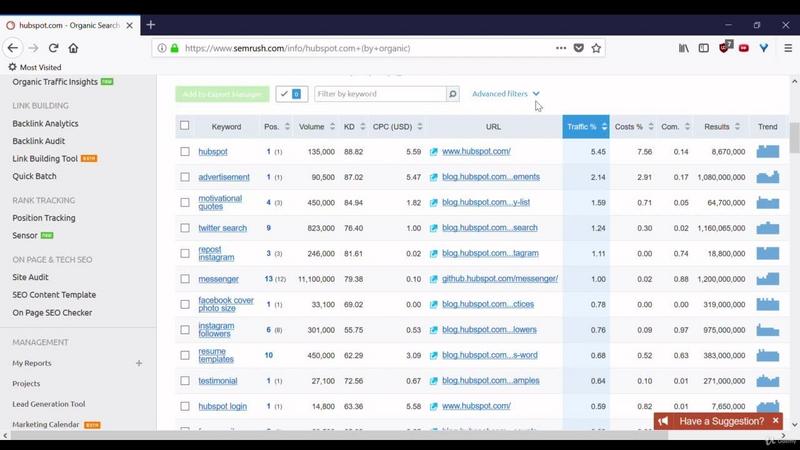Select the hubspot.com Organic Search tab
800x450 pixels.
click(x=70, y=25)
